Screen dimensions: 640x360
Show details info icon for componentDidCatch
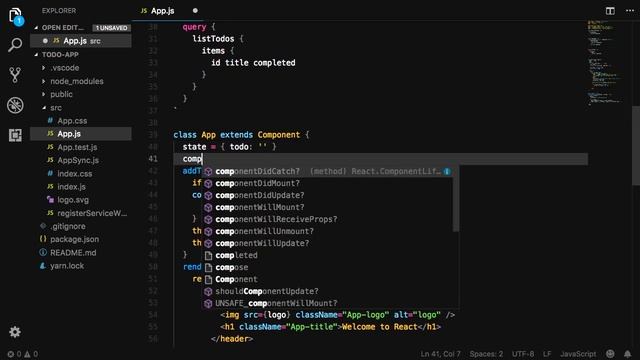click(447, 171)
